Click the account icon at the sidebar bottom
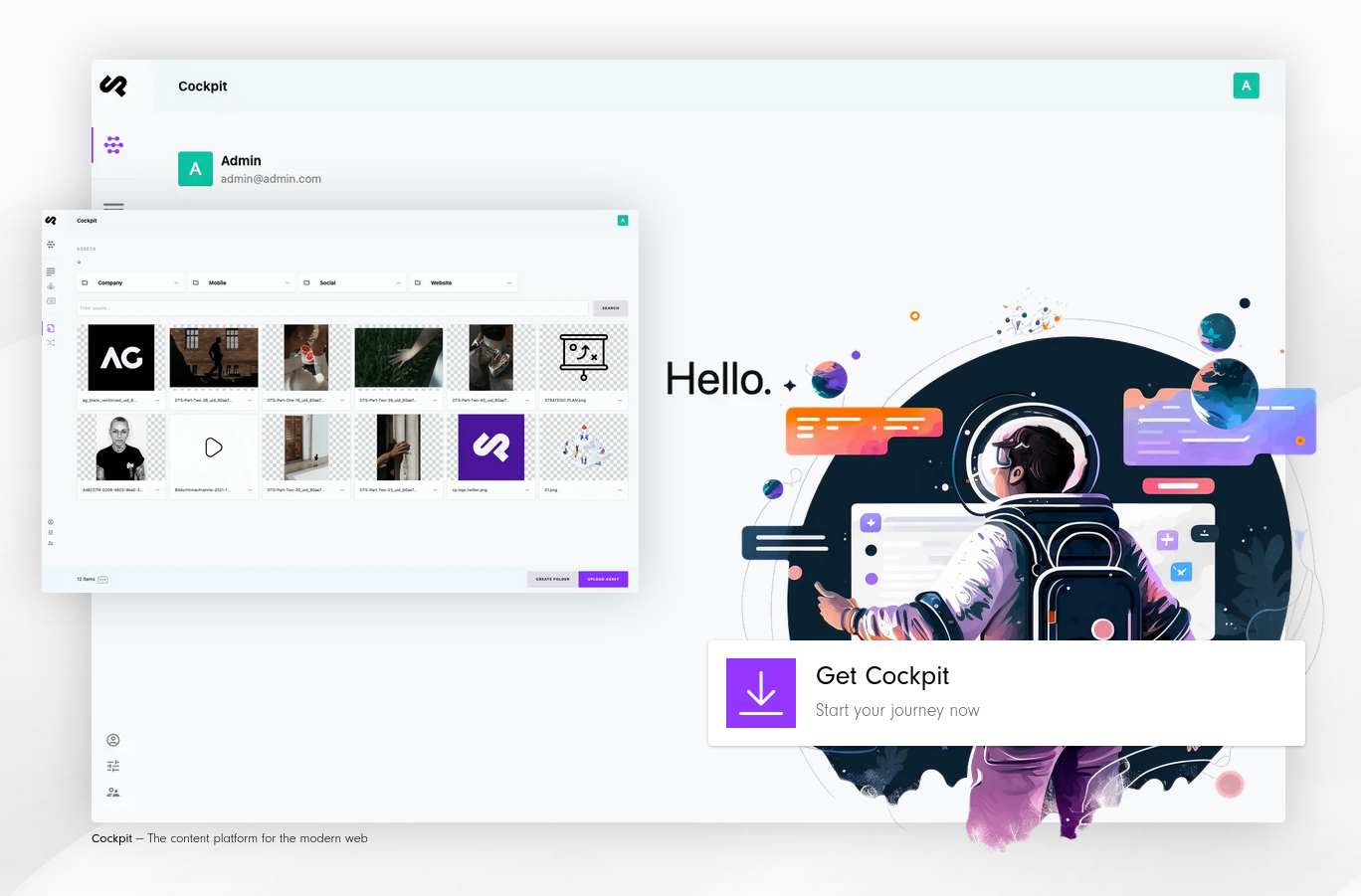Screen dimensions: 1361x896 113,740
